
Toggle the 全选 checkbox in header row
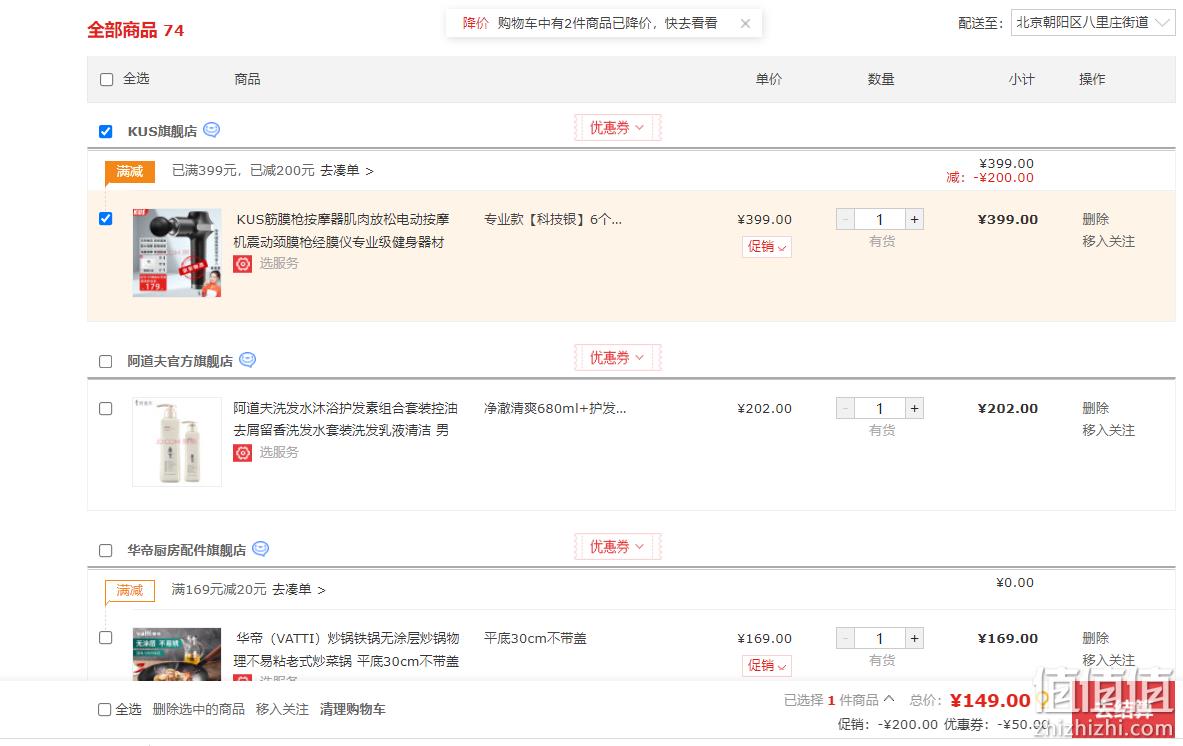[106, 79]
